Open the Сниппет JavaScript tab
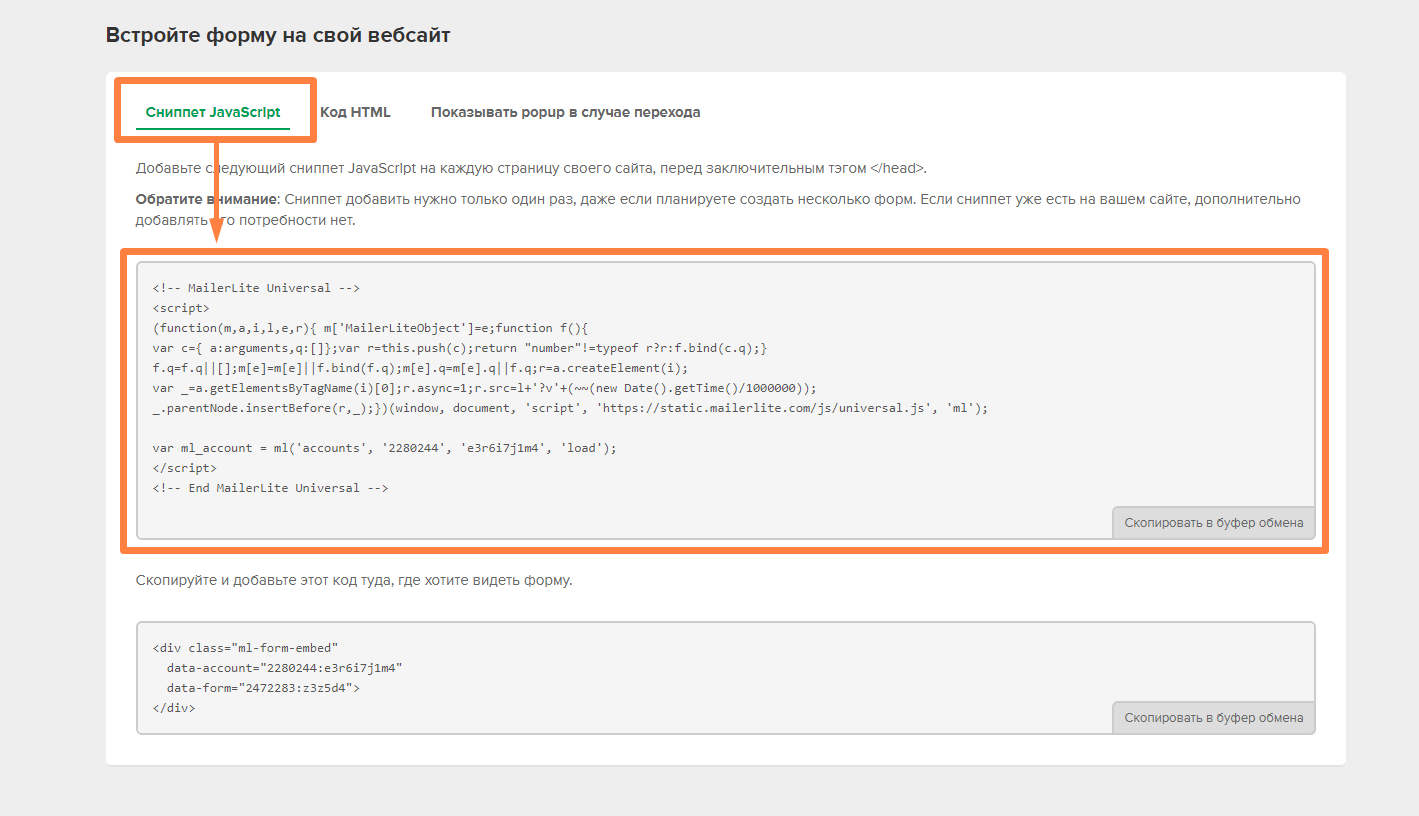Screen dimensions: 1419x816 click(x=213, y=112)
